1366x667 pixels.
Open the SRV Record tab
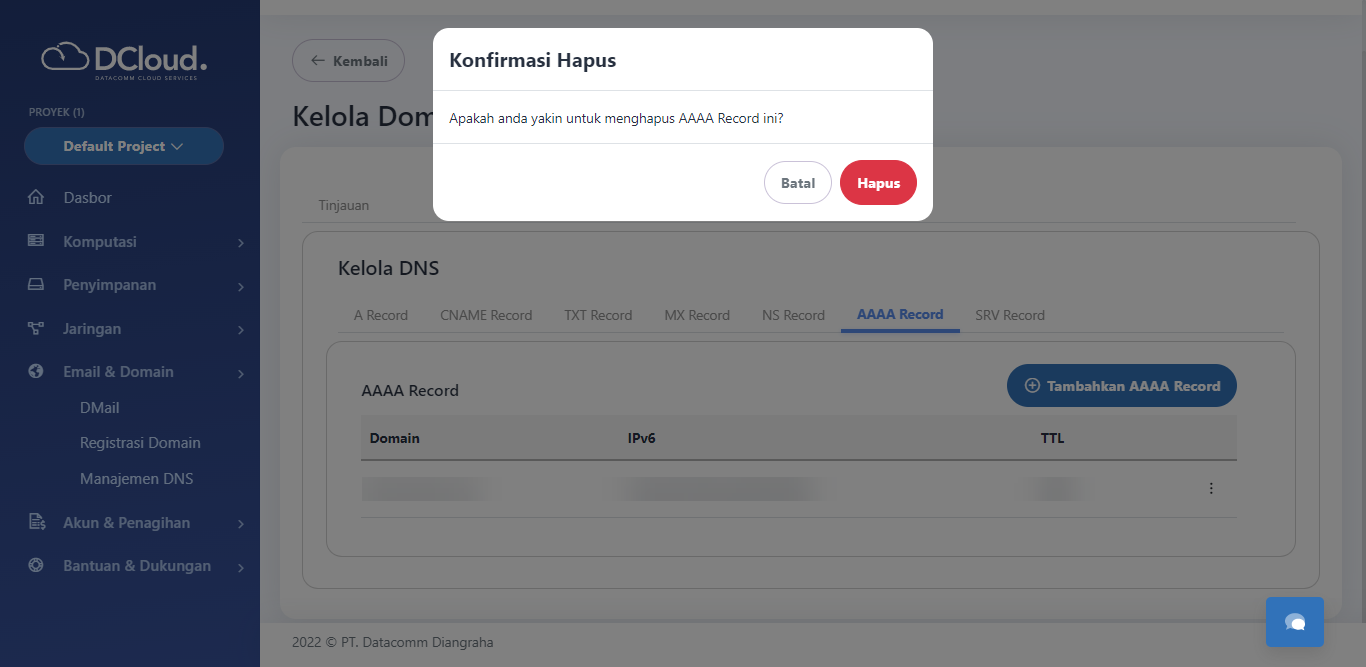(1010, 315)
